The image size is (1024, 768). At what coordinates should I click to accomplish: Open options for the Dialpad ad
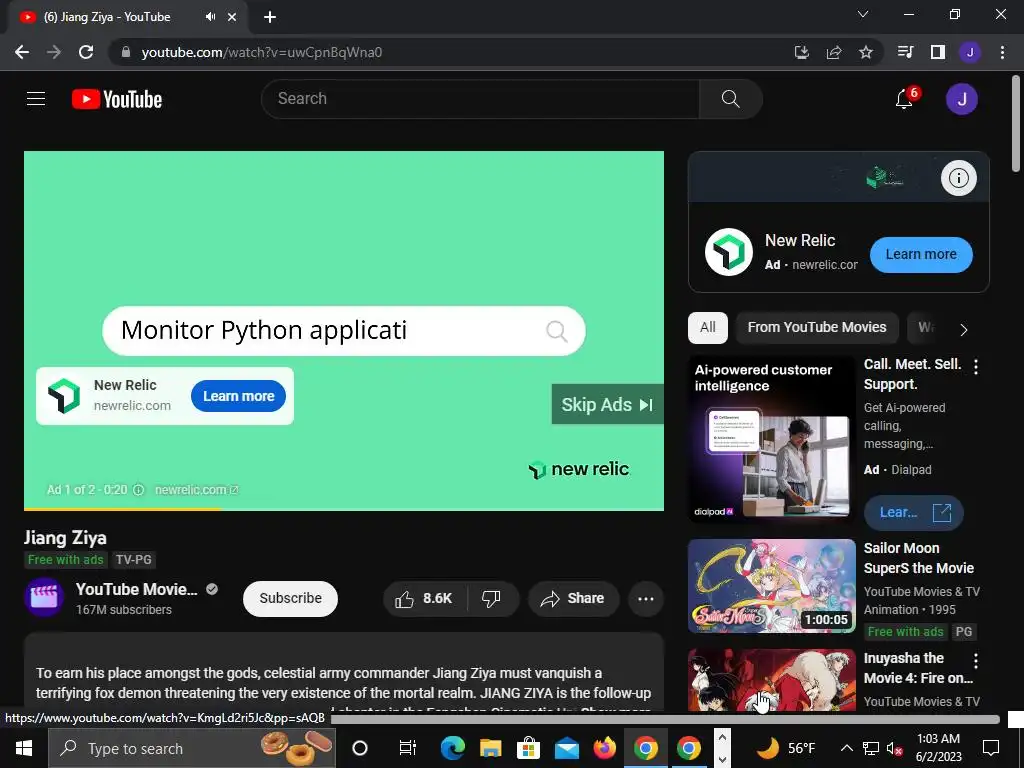976,367
